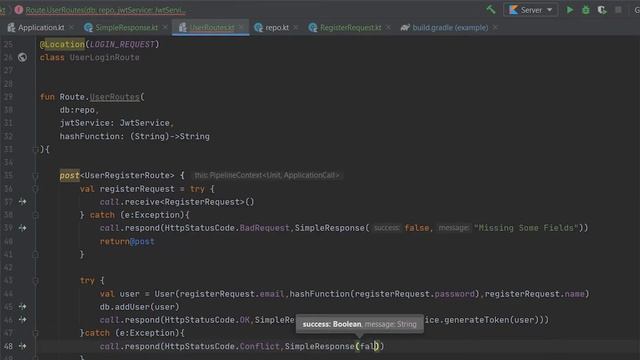Image resolution: width=640 pixels, height=360 pixels.
Task: Run with coverage using the shield icon
Action: pos(602,10)
